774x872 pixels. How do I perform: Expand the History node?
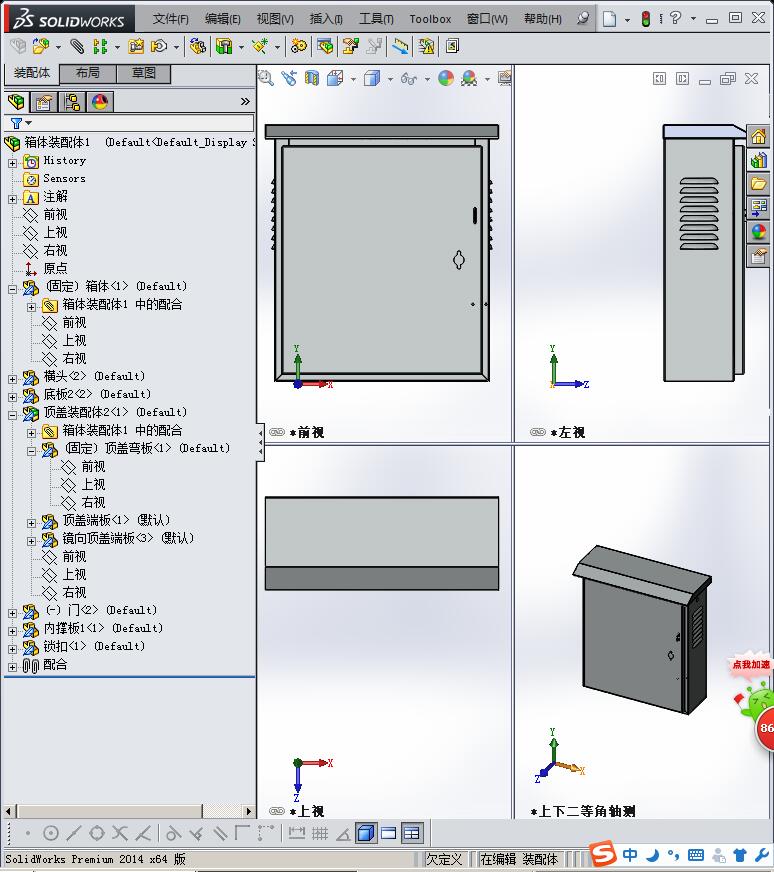click(x=12, y=163)
